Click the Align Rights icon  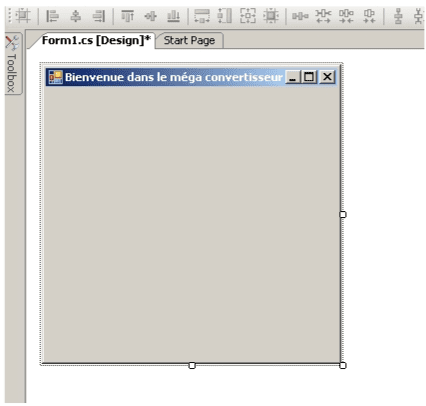(99, 16)
